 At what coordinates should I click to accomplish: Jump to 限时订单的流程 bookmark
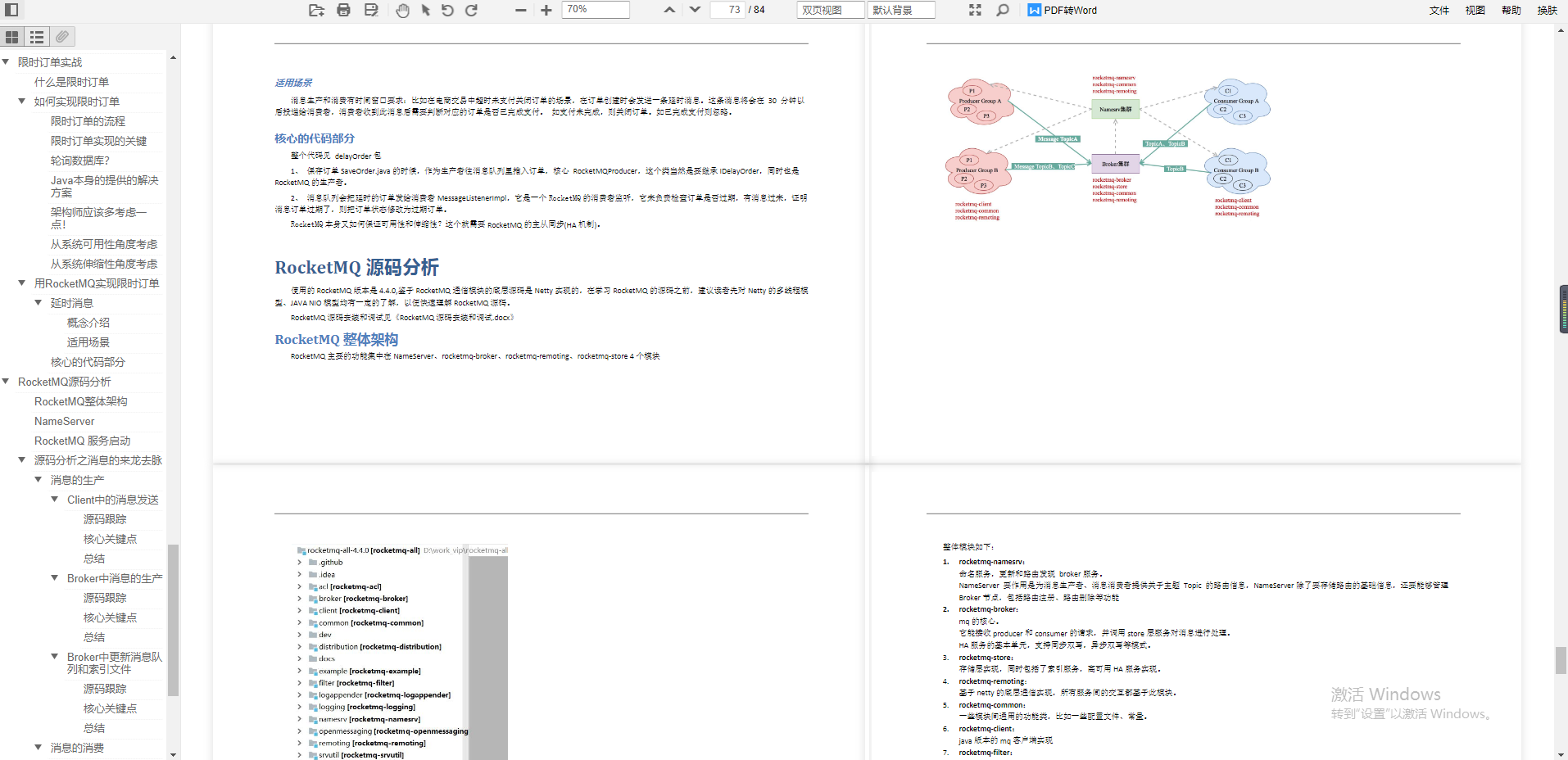(88, 121)
